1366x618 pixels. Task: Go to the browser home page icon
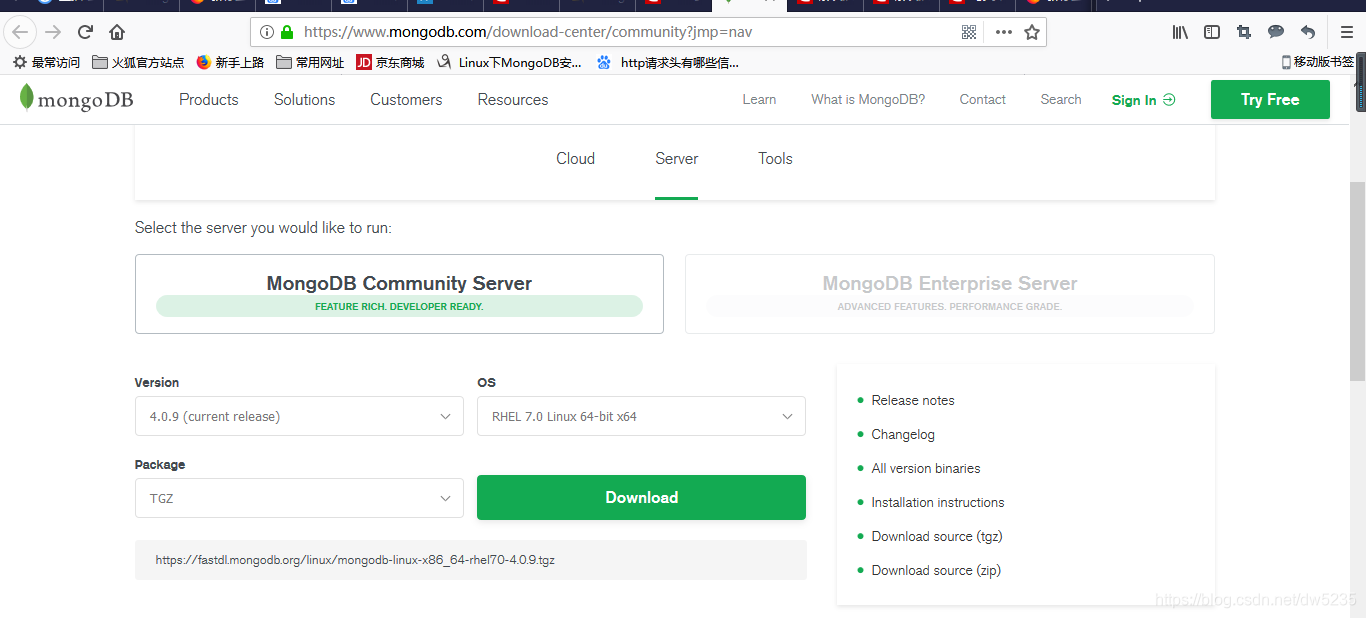[117, 32]
